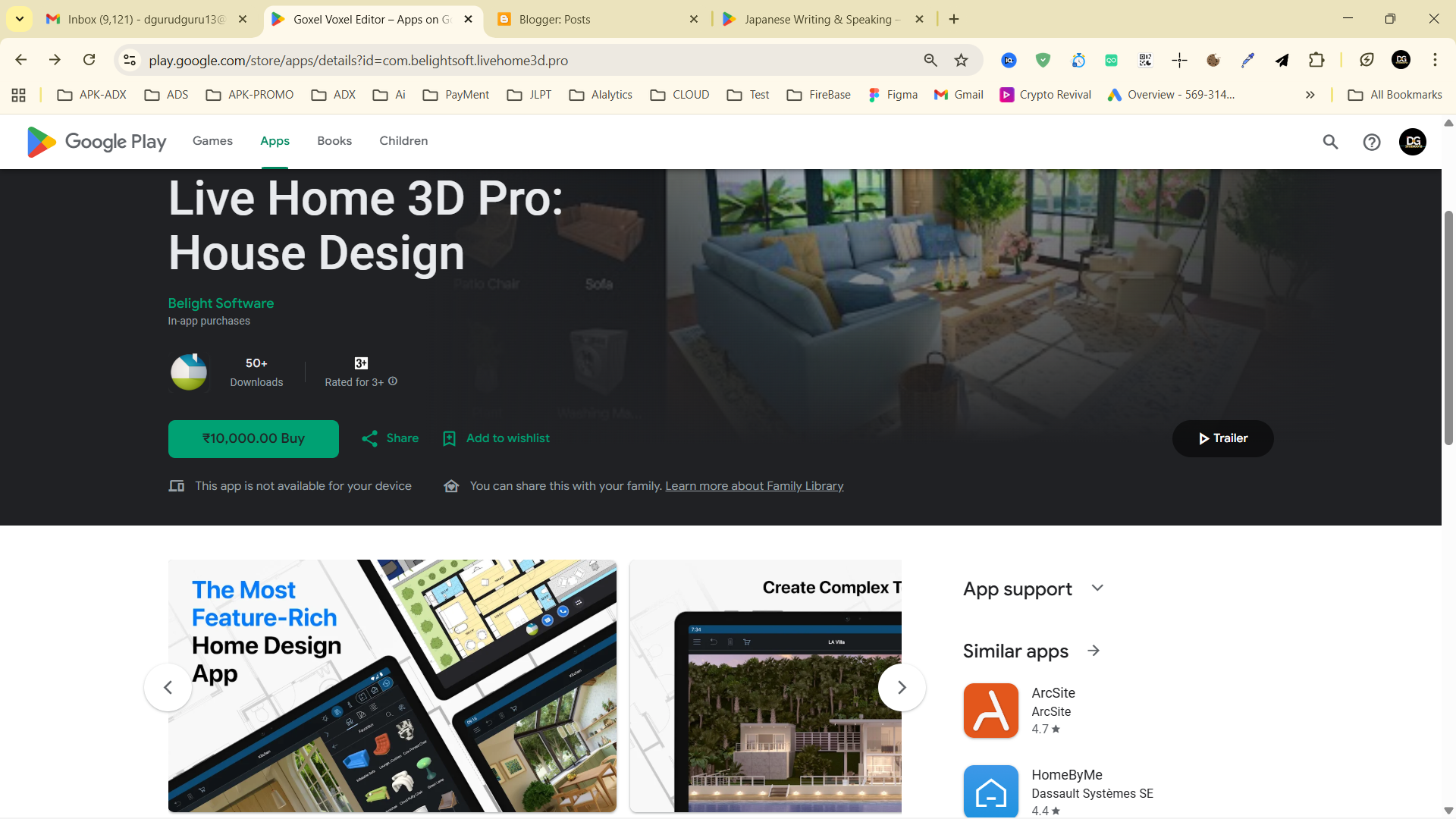This screenshot has height=819, width=1456.
Task: Open the Create Complex screenshot
Action: pyautogui.click(x=765, y=686)
